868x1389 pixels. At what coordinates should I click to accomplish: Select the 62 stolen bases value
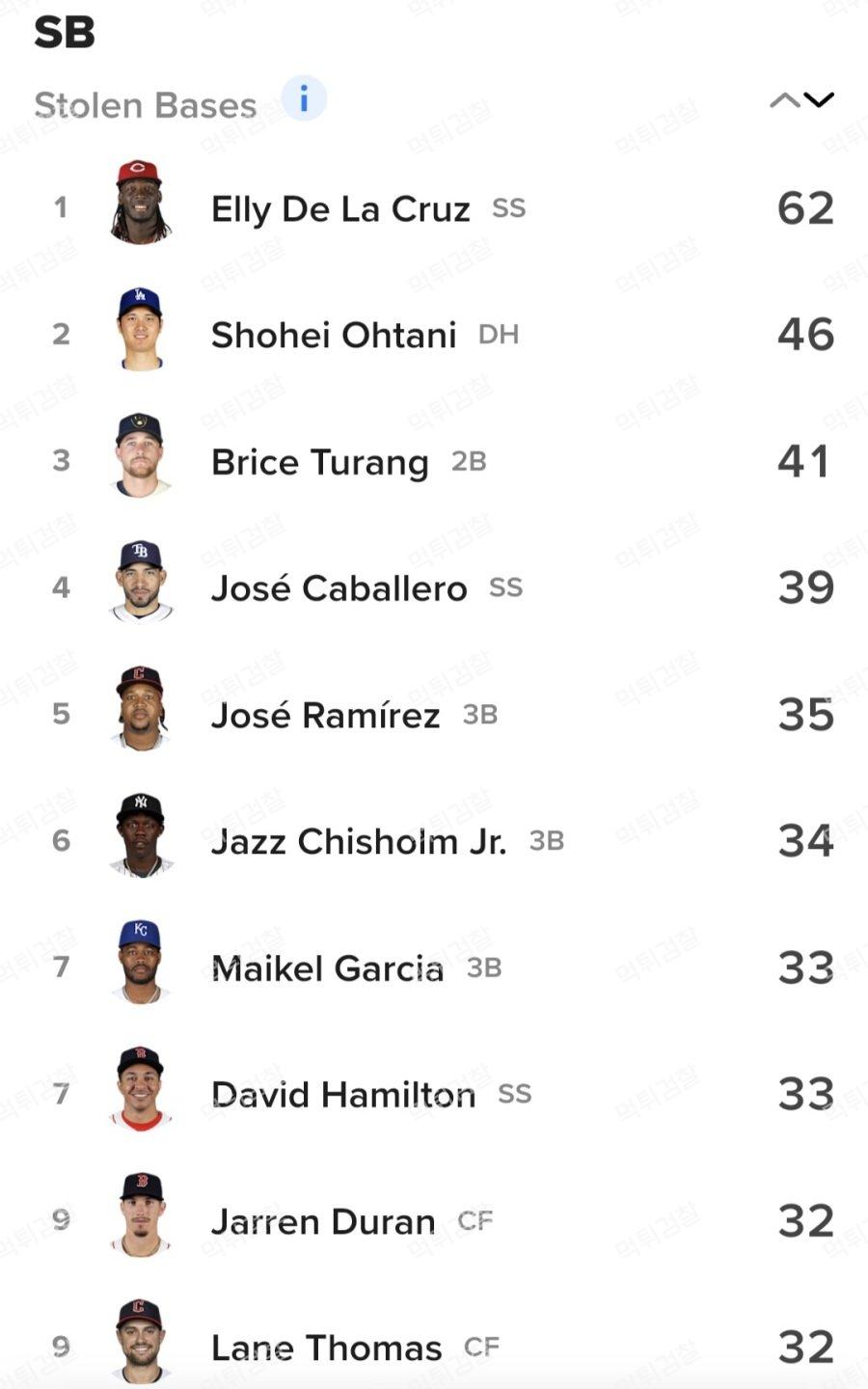805,208
